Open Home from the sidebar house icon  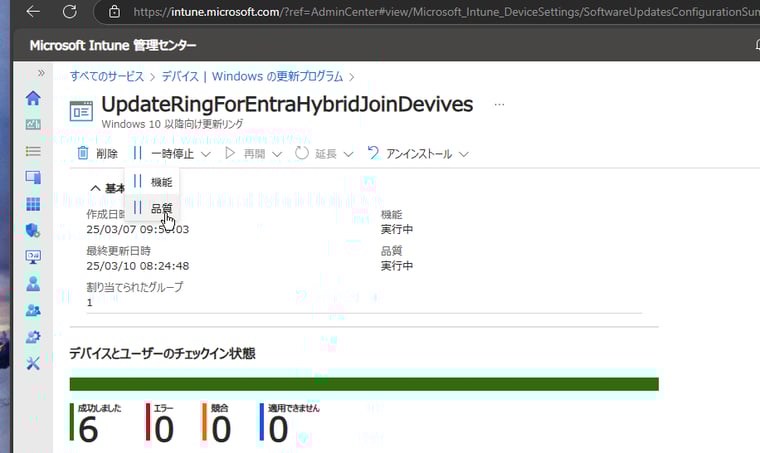tap(33, 98)
